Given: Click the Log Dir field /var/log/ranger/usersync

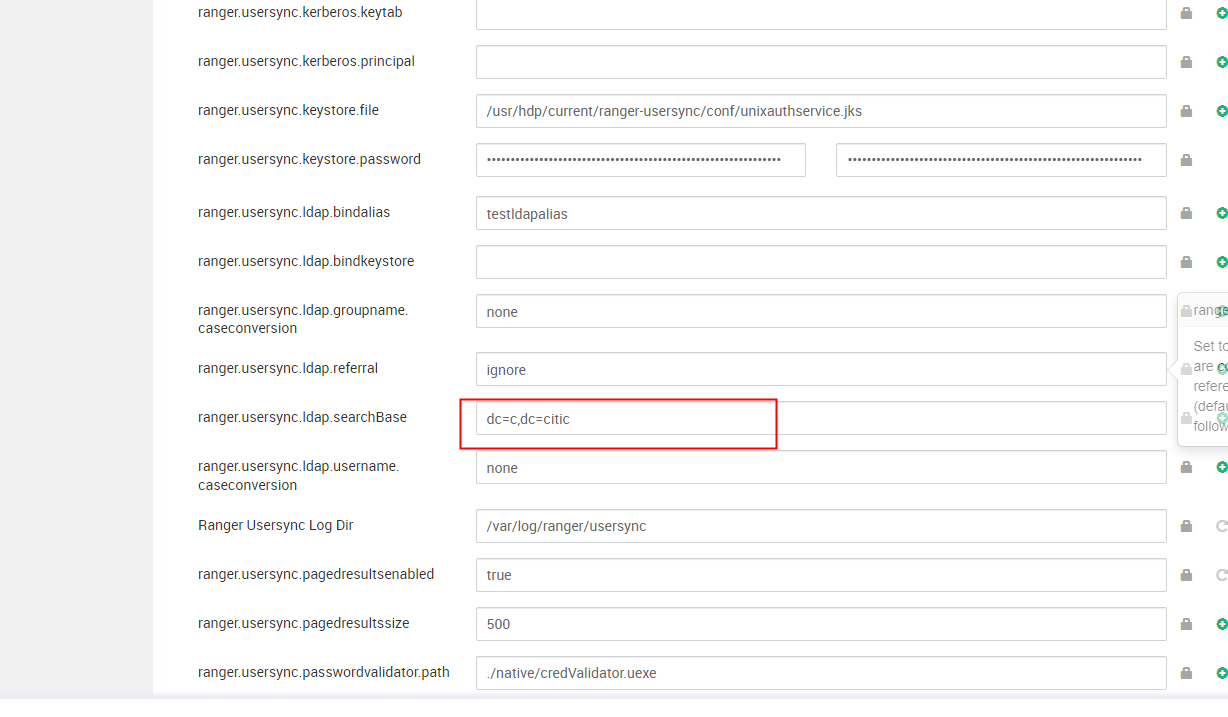Looking at the screenshot, I should 821,526.
